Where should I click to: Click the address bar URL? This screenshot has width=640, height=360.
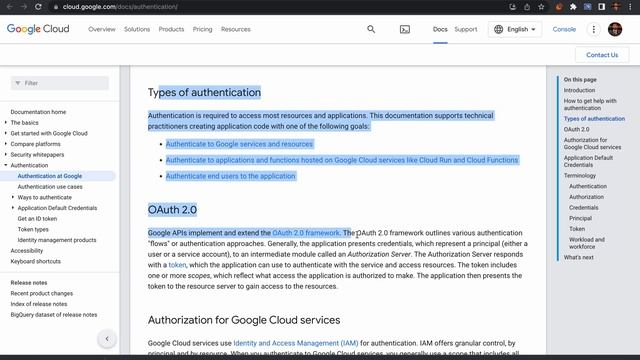120,7
